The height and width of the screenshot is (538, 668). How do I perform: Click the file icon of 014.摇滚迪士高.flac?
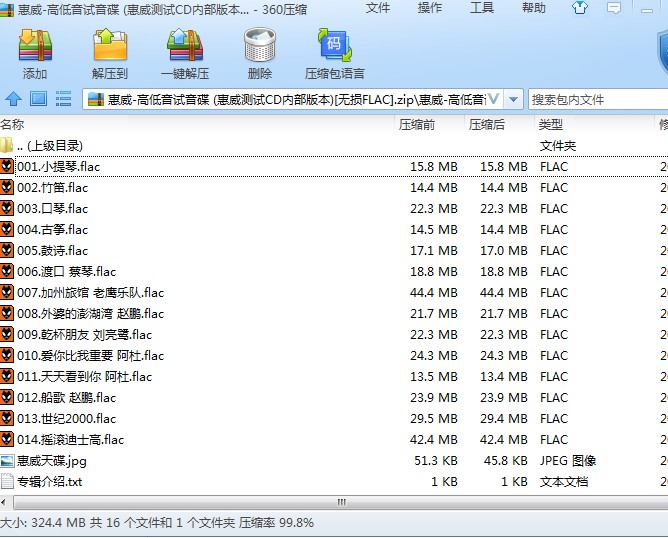tap(7, 439)
